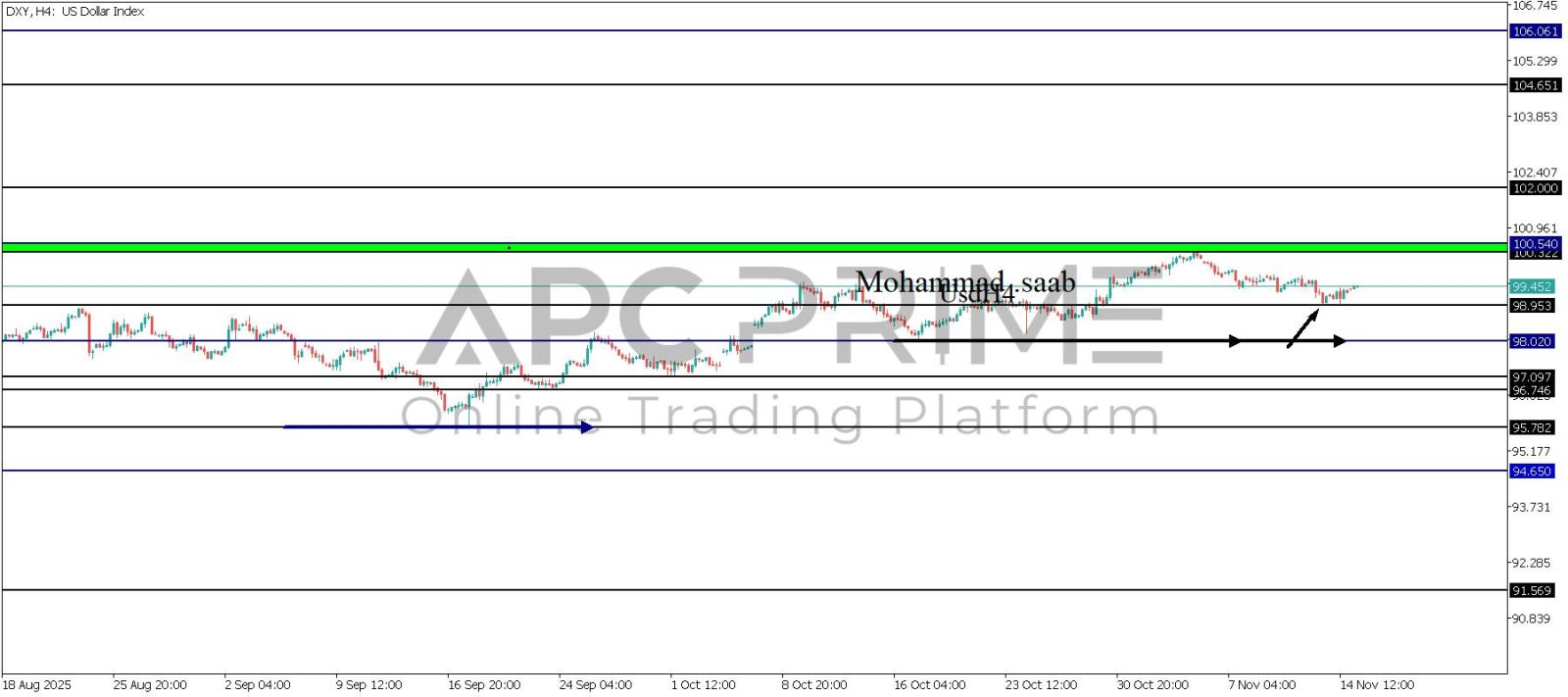
Task: Click the 95.782 price level label
Action: (1531, 427)
